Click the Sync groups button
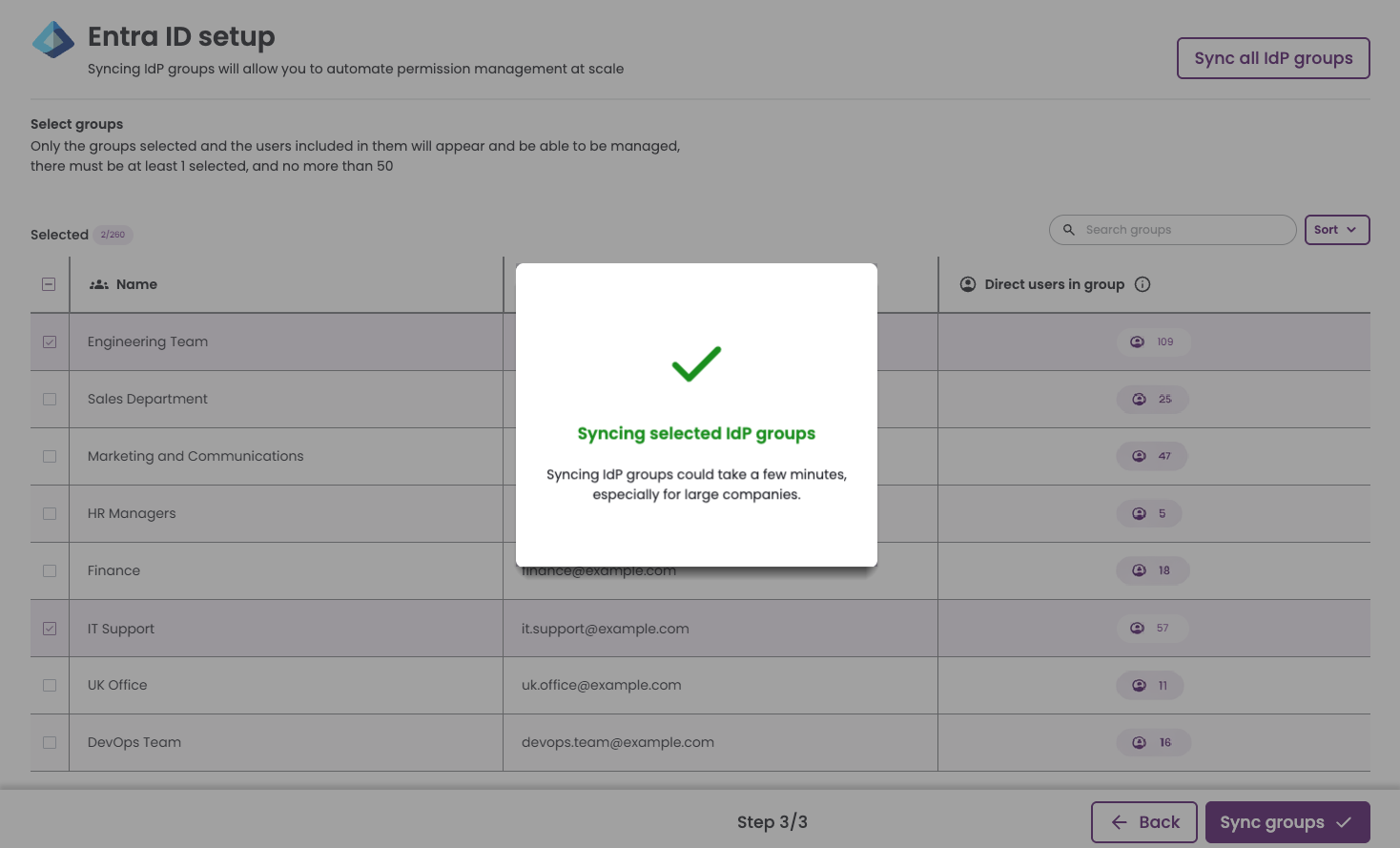Screen dimensions: 1400x848 point(1287,822)
